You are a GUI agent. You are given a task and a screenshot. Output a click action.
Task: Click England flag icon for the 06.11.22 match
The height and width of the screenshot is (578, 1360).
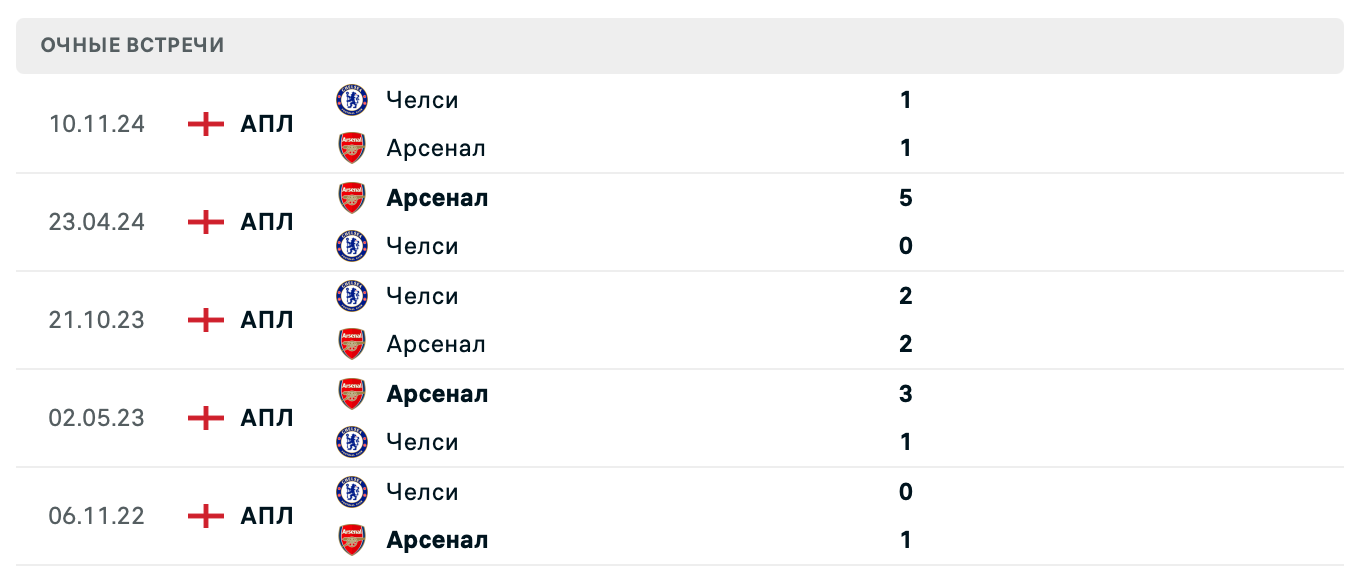click(206, 516)
